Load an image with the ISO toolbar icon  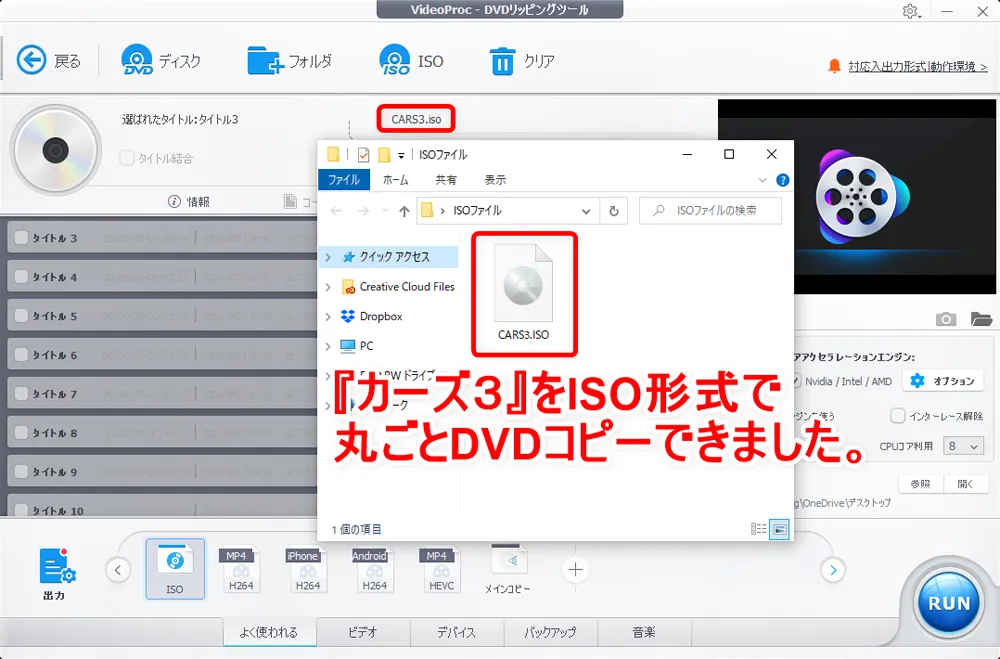click(x=394, y=60)
